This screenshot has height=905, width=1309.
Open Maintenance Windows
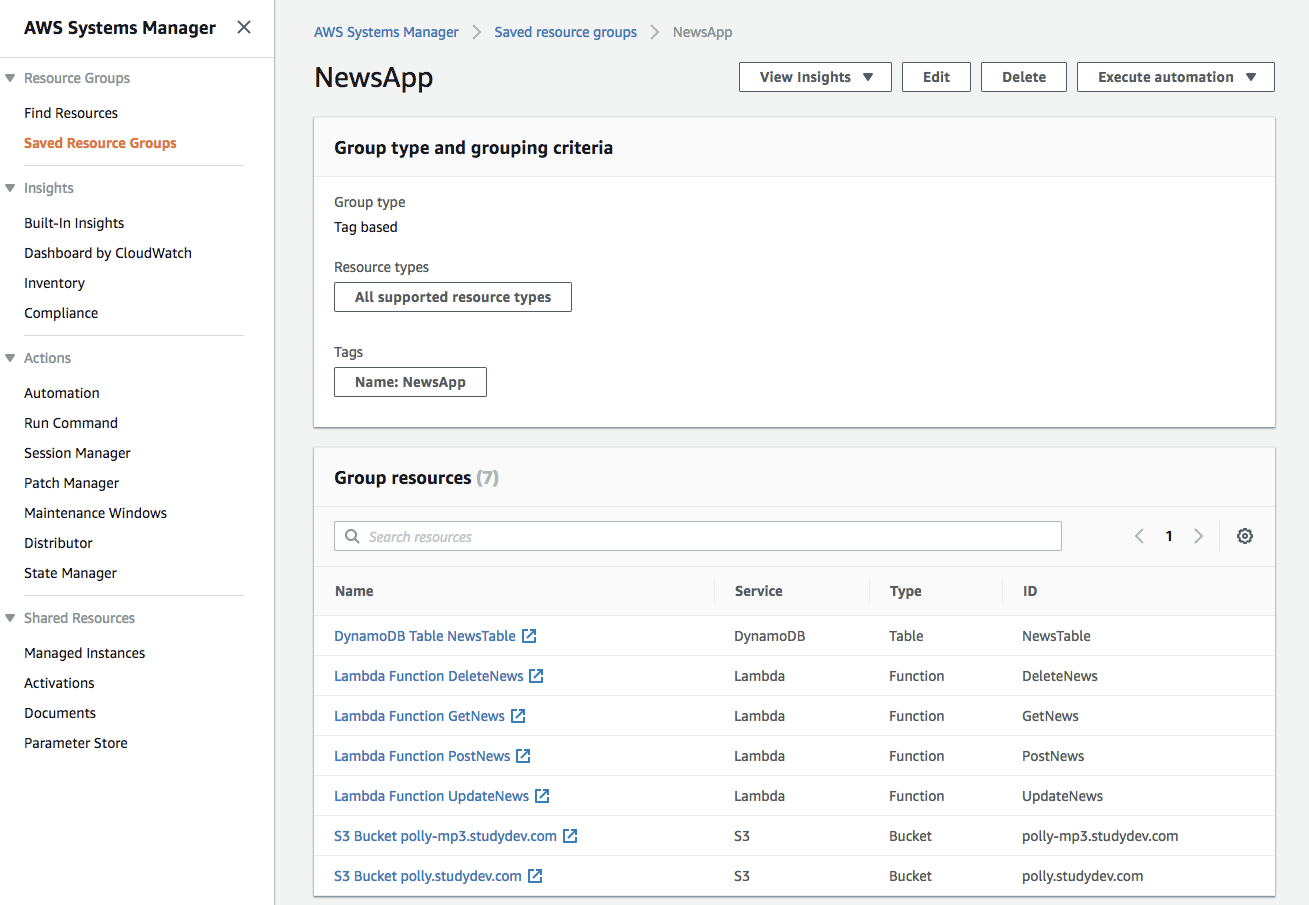(95, 513)
